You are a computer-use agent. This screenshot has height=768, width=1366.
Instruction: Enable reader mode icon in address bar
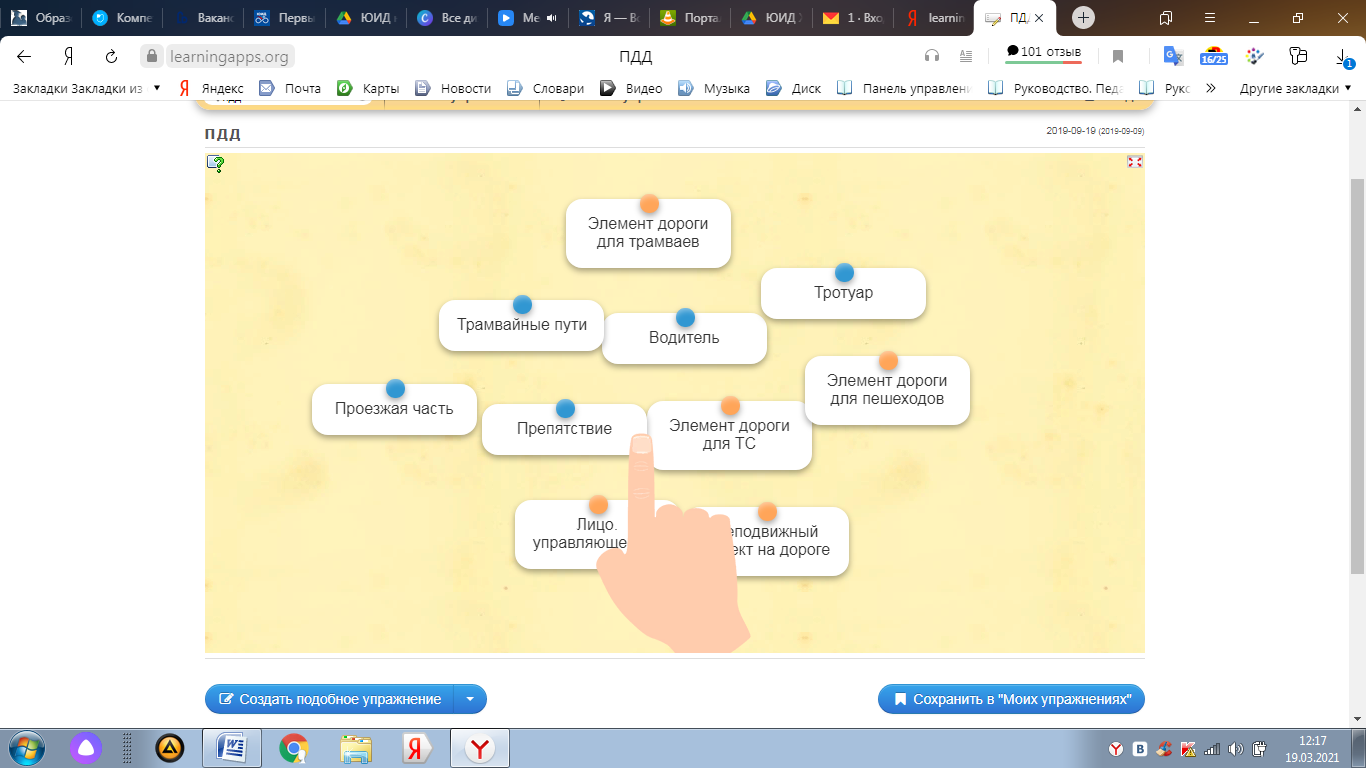[x=965, y=57]
